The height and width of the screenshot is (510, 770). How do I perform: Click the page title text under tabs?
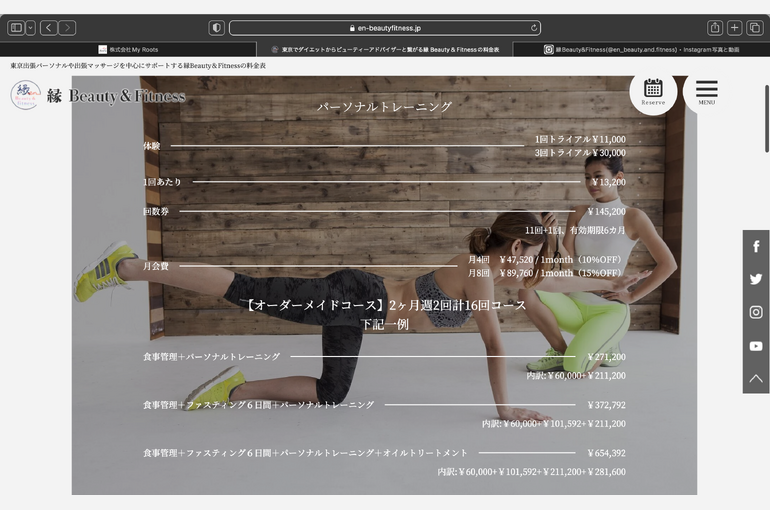point(138,65)
